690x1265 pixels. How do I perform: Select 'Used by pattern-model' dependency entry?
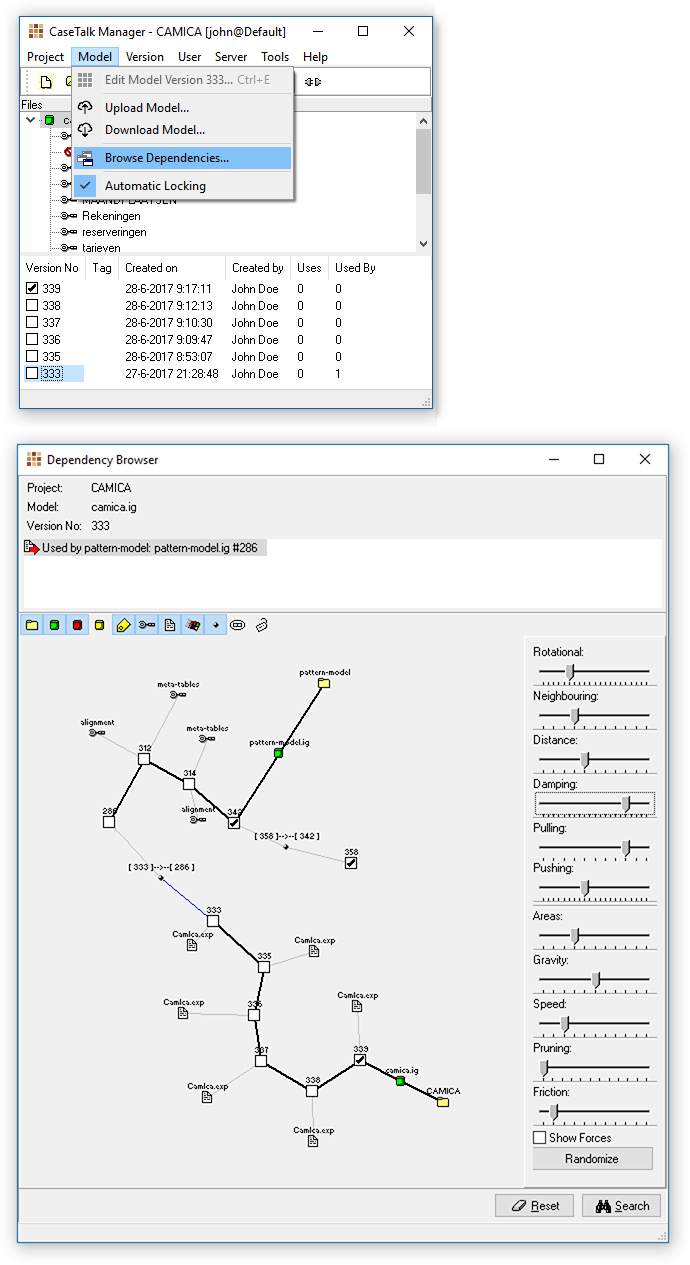[144, 548]
